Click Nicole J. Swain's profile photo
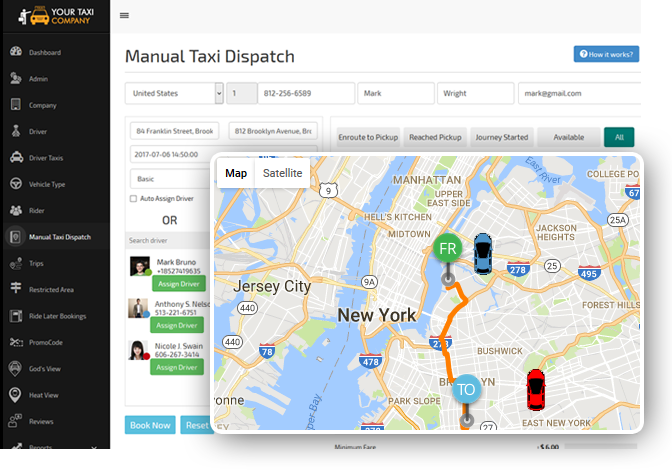 pyautogui.click(x=138, y=350)
